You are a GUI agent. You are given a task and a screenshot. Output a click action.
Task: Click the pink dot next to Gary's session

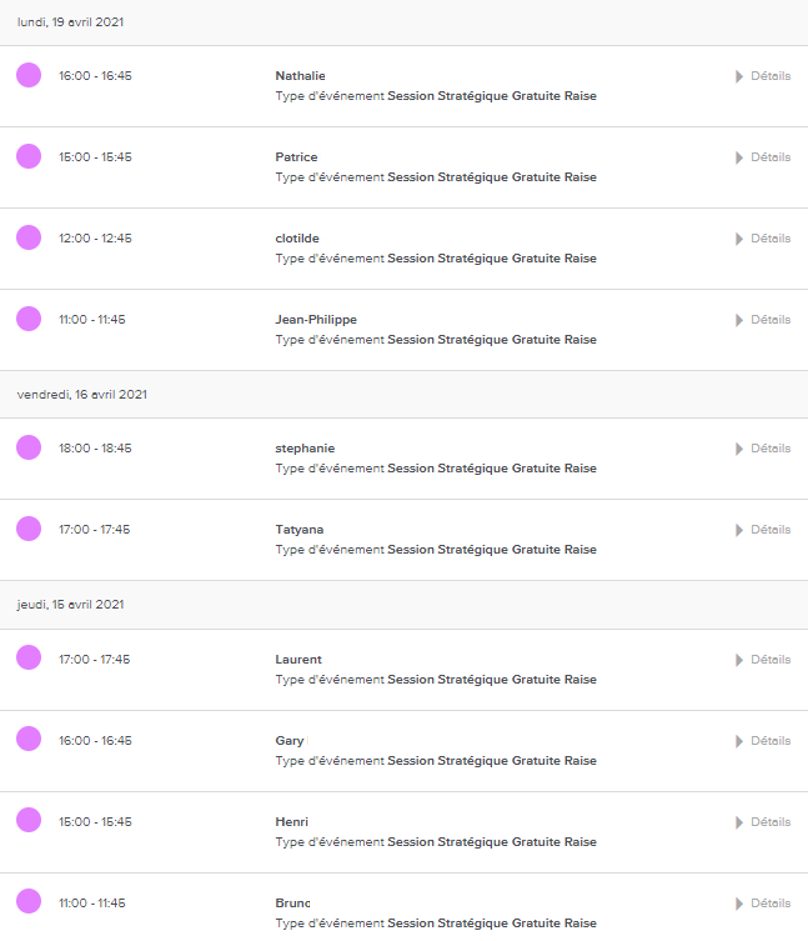(28, 738)
